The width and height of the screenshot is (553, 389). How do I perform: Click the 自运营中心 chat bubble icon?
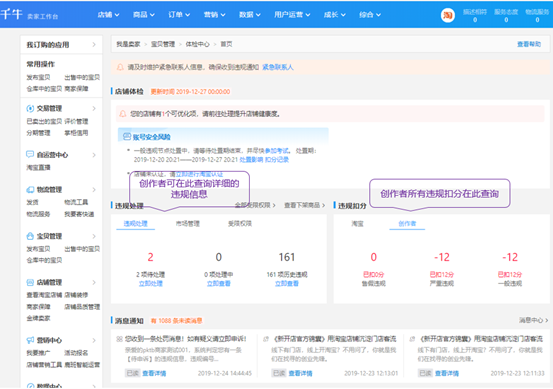click(30, 154)
